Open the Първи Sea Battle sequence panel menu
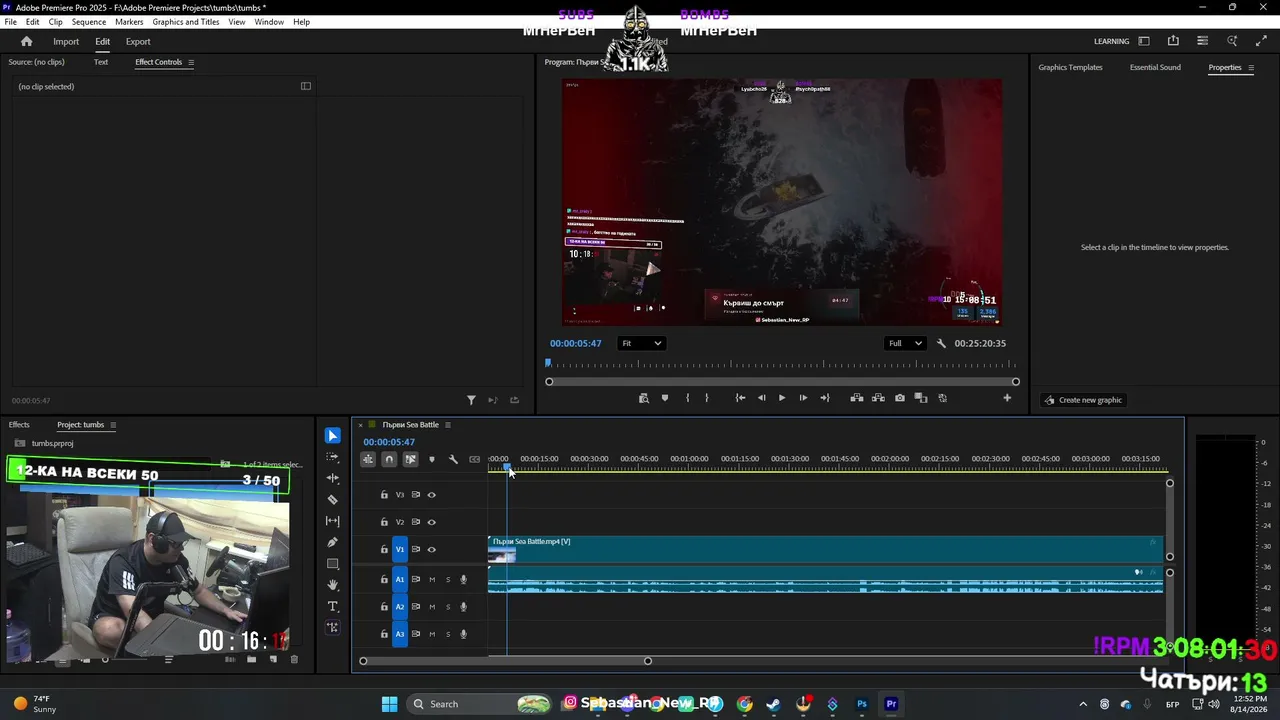This screenshot has width=1280, height=720. click(x=448, y=425)
